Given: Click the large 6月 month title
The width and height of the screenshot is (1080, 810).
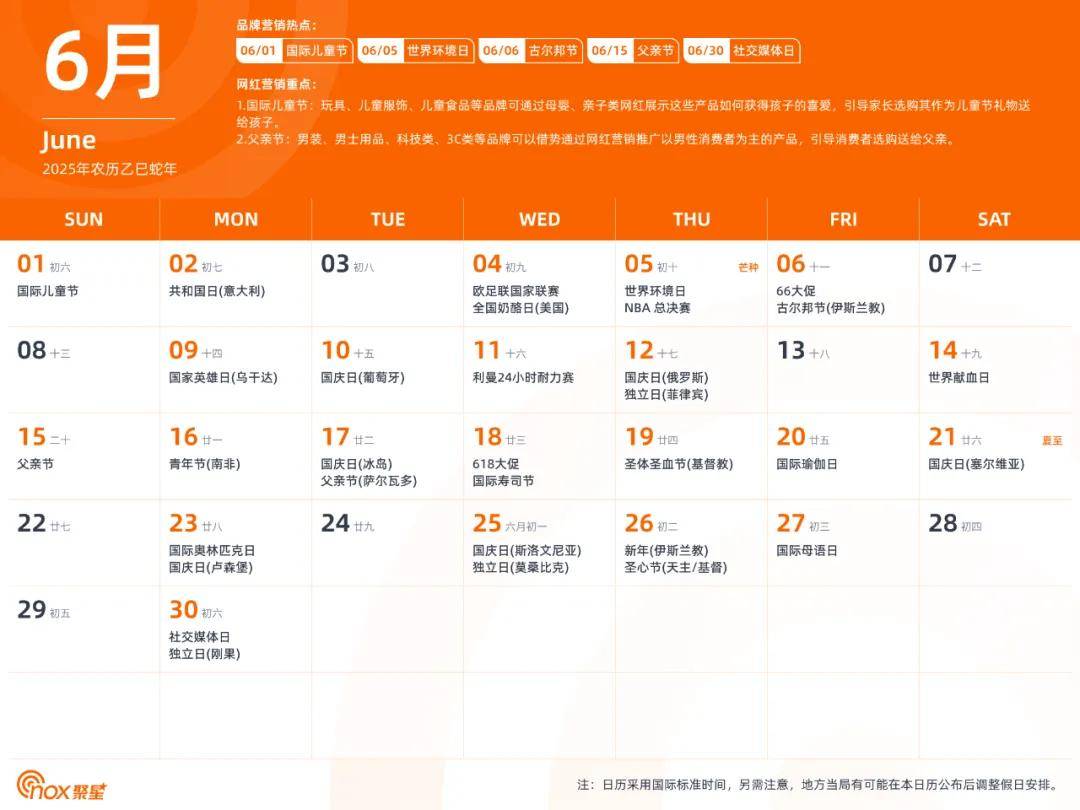Looking at the screenshot, I should coord(103,62).
